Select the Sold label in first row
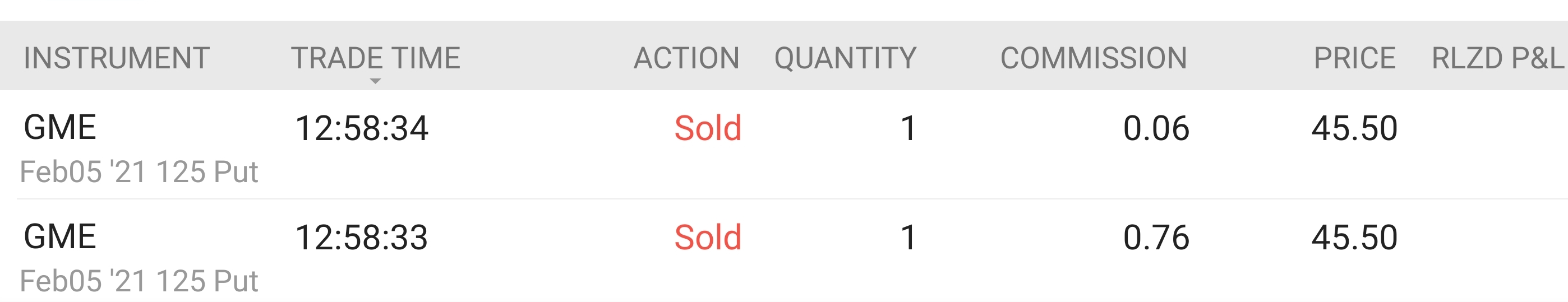This screenshot has height=302, width=1568. click(708, 129)
